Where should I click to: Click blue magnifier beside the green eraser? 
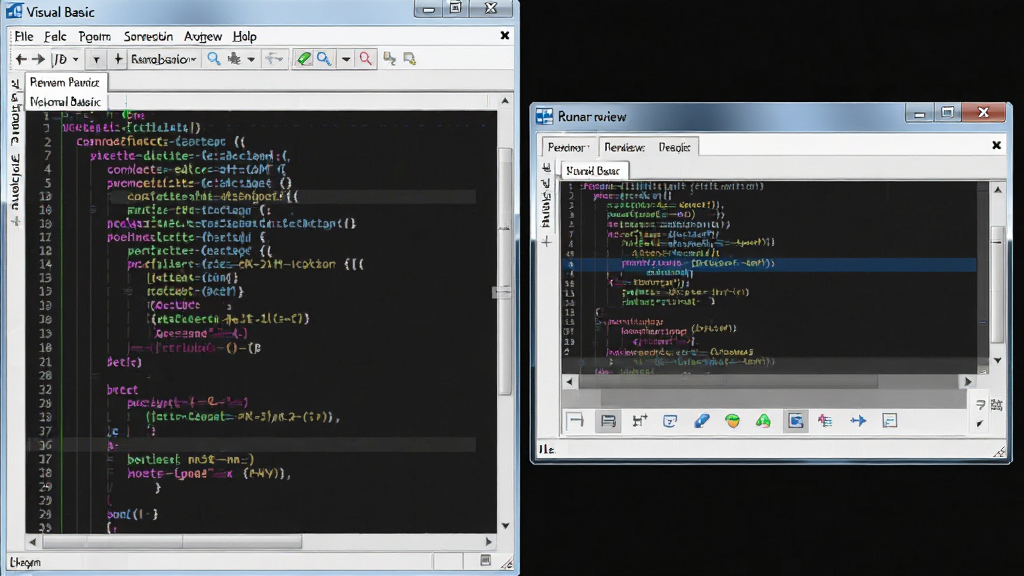tap(324, 59)
